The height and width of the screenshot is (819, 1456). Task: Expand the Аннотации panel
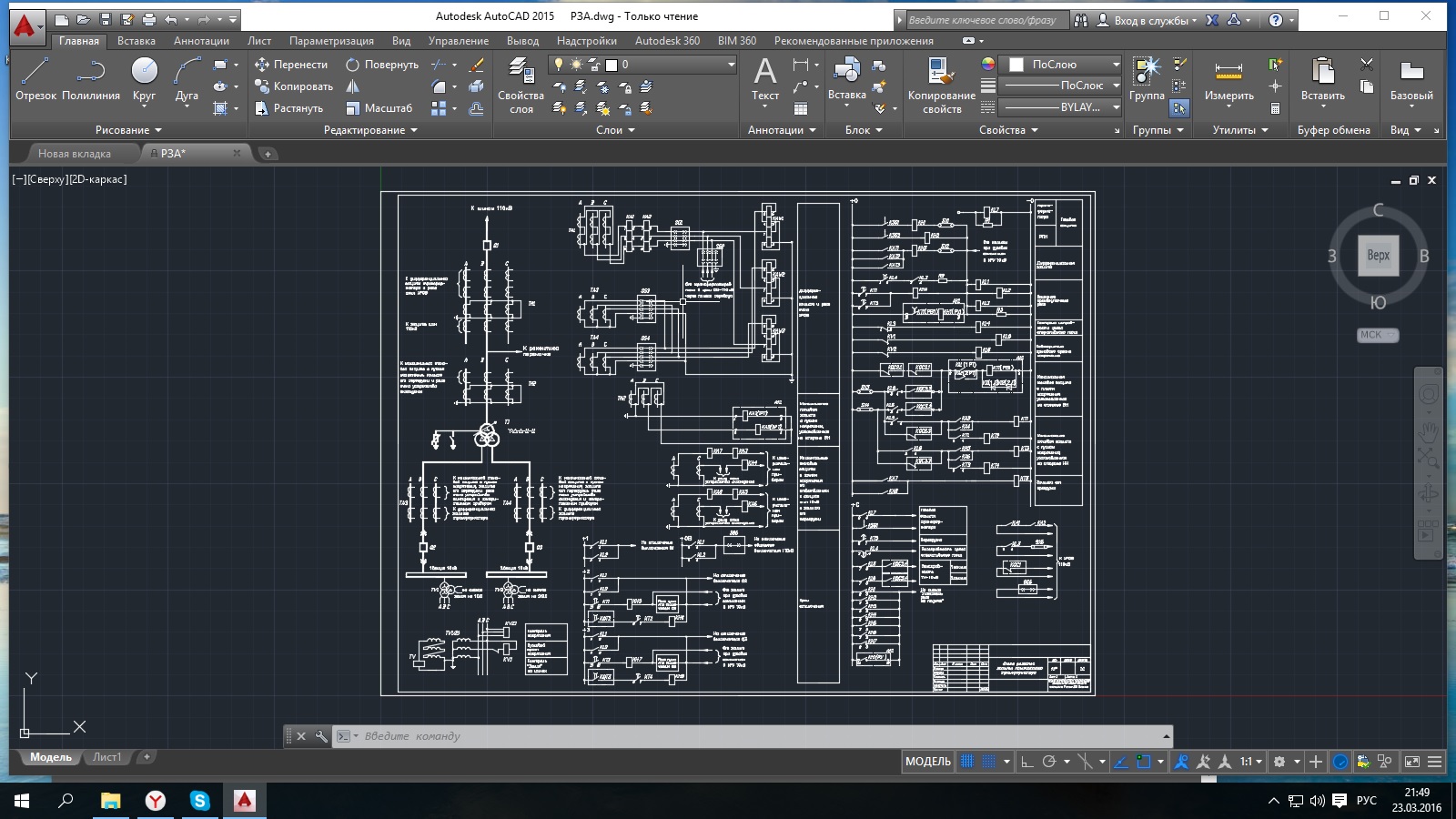tap(782, 130)
